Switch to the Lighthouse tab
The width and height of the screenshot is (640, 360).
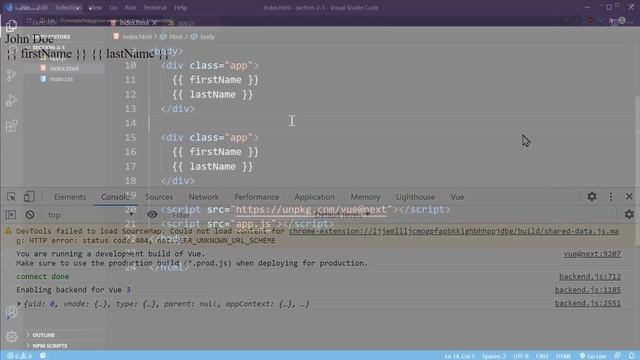tap(416, 197)
